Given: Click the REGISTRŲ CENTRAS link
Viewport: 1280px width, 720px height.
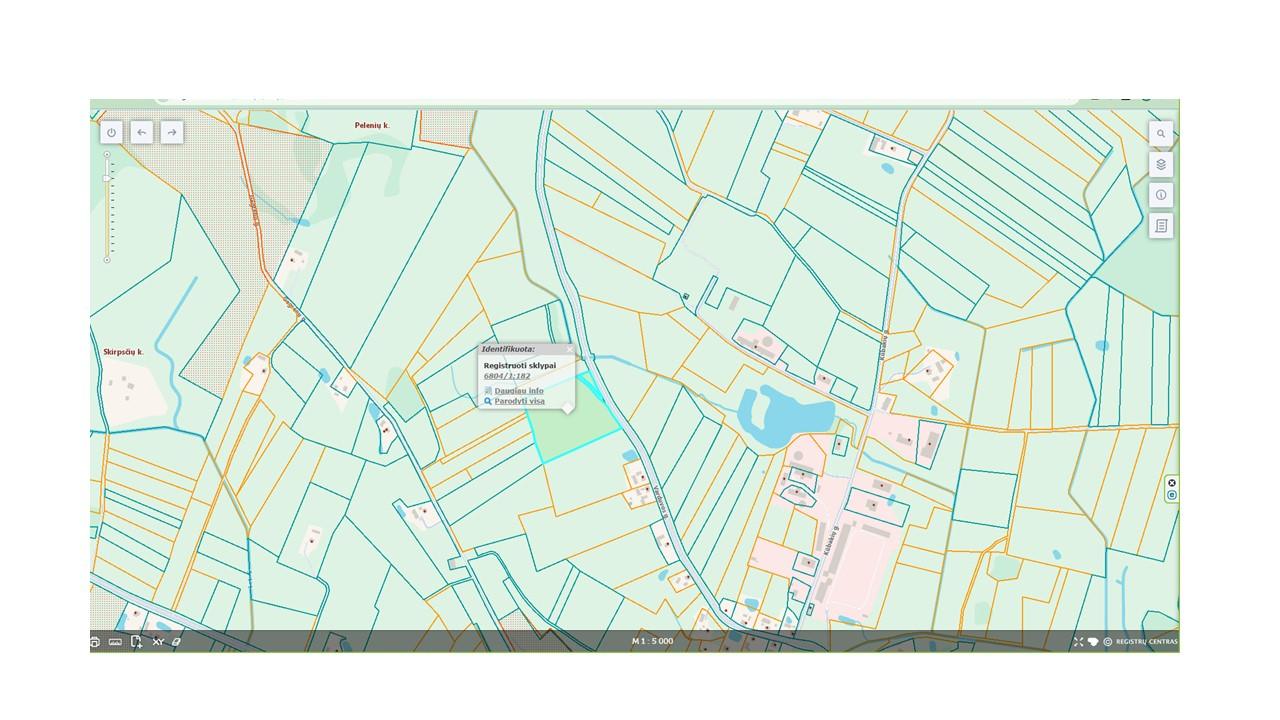Looking at the screenshot, I should click(x=1147, y=642).
